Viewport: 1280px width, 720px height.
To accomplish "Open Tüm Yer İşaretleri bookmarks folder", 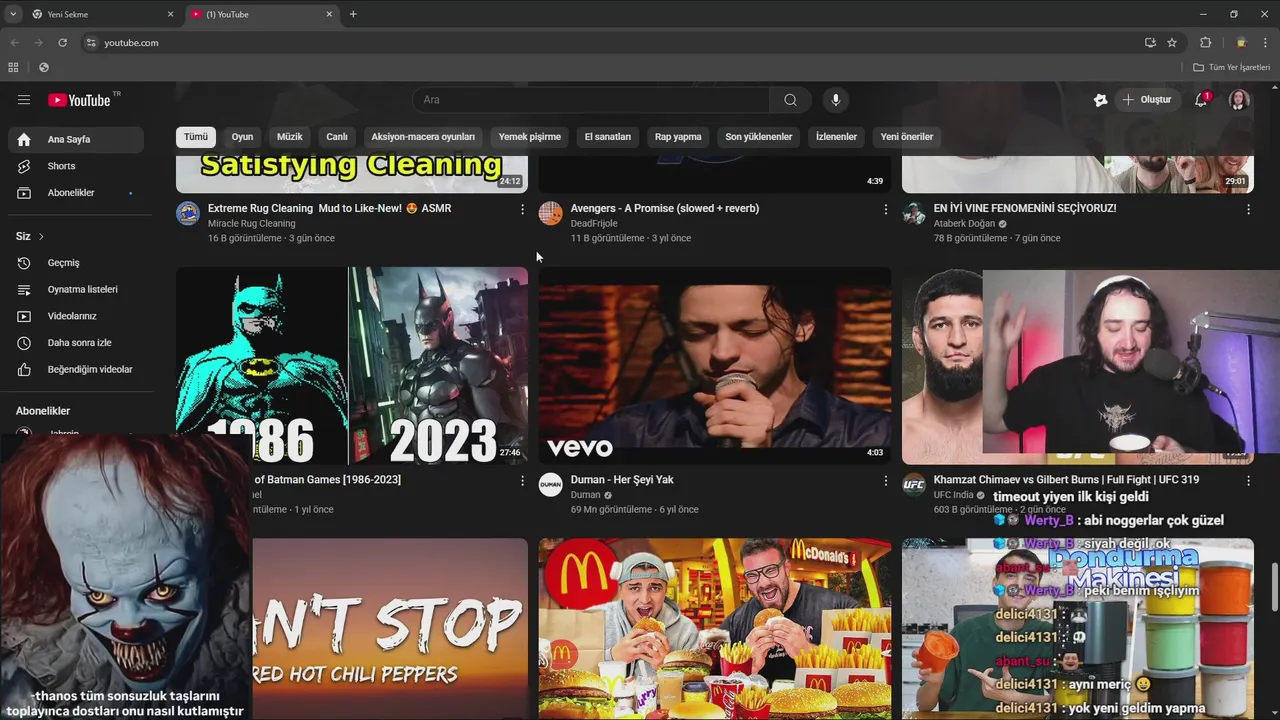I will pos(1231,67).
